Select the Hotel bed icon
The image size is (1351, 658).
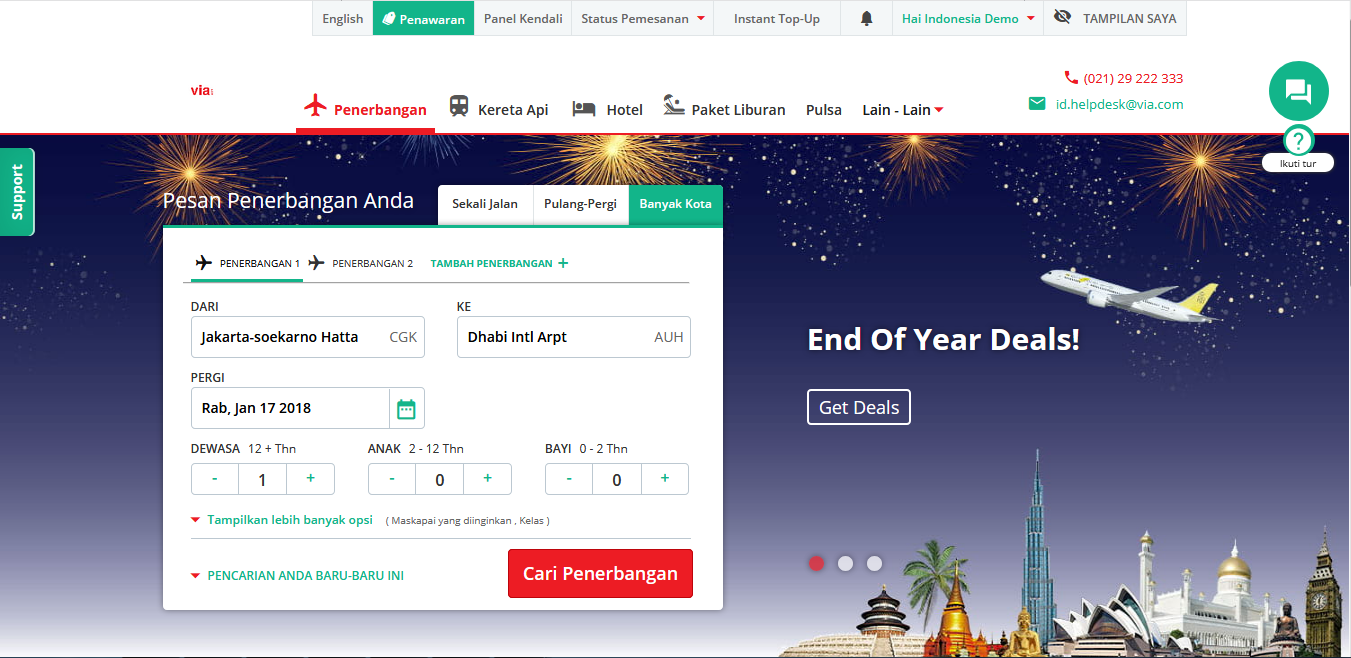(584, 108)
